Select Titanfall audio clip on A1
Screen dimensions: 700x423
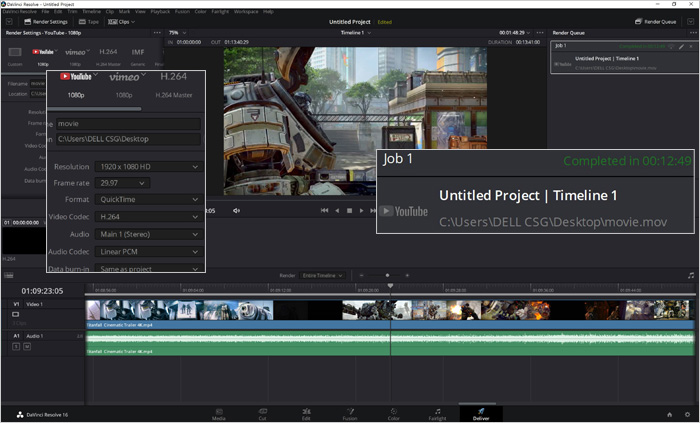[390, 343]
